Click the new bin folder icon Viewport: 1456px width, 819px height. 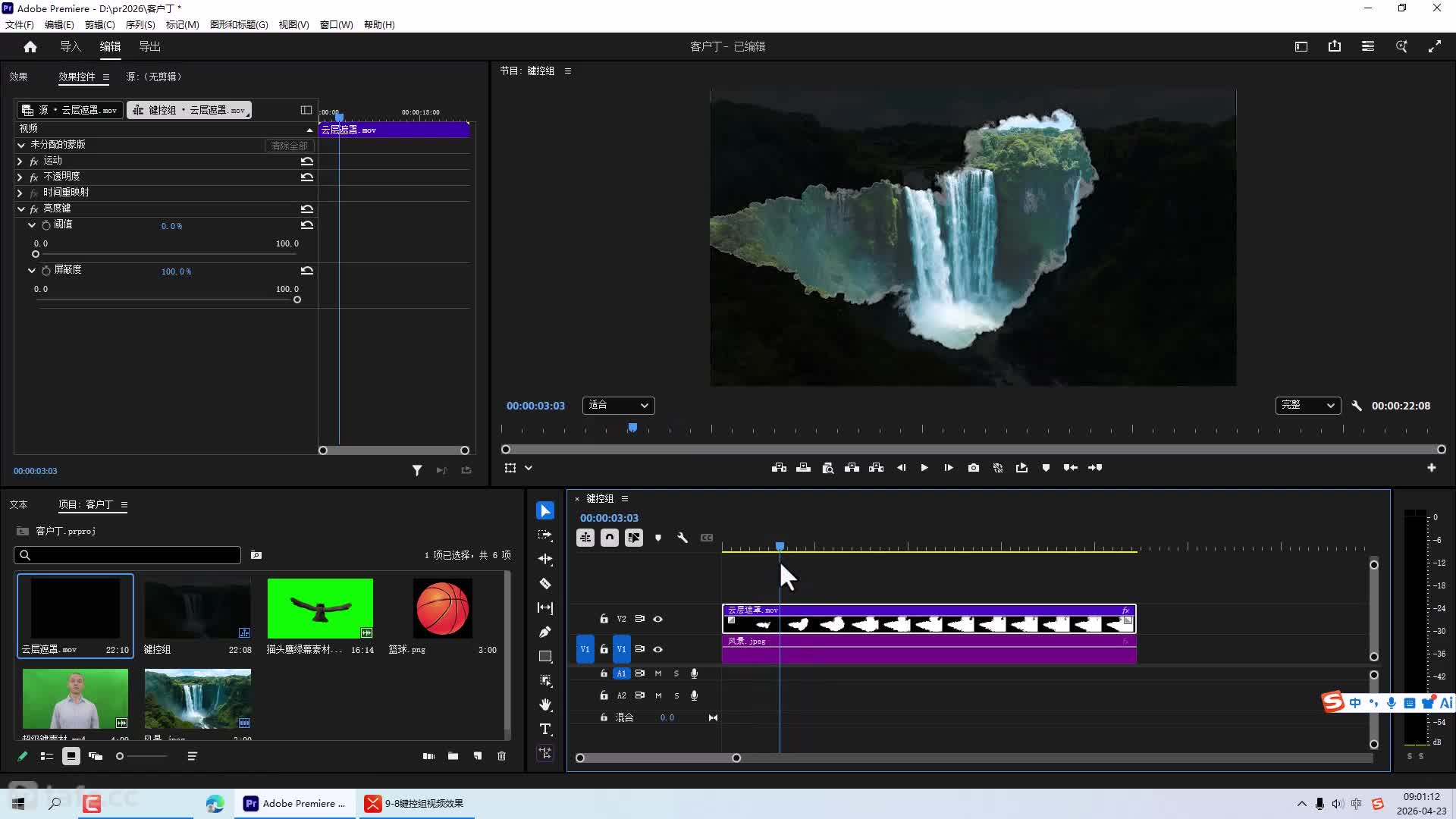453,756
